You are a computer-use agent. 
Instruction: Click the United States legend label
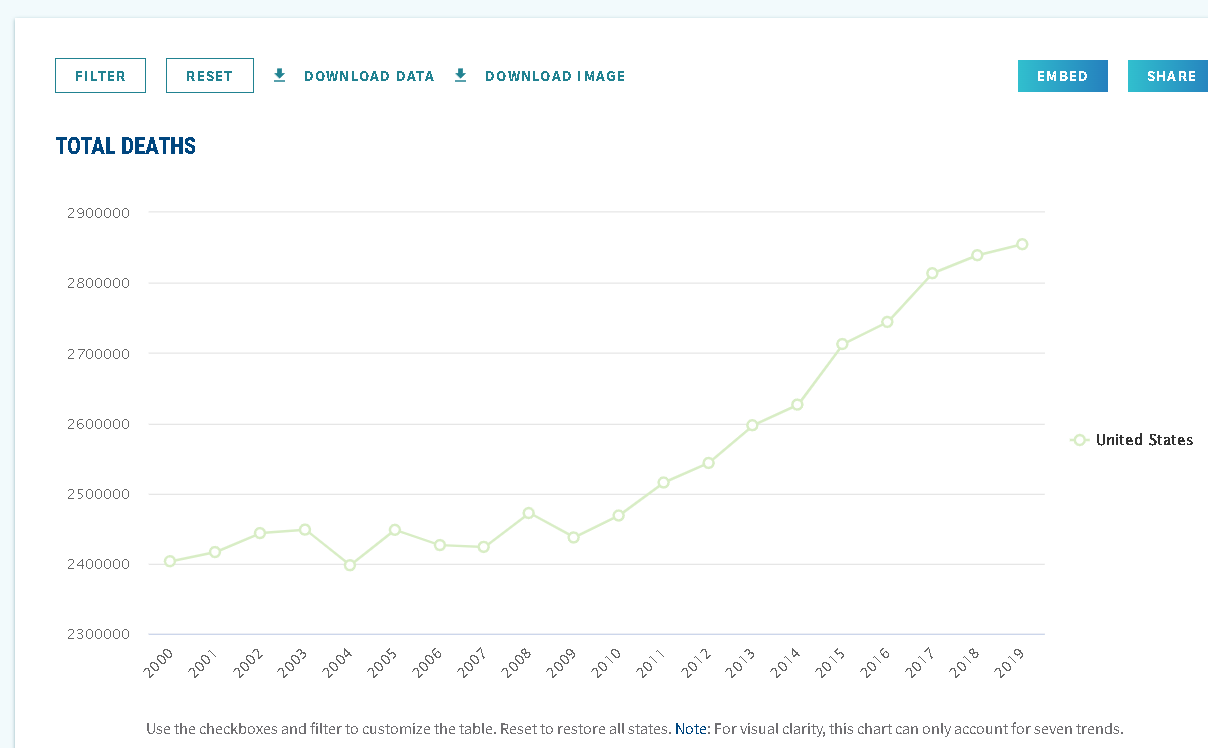click(x=1144, y=440)
